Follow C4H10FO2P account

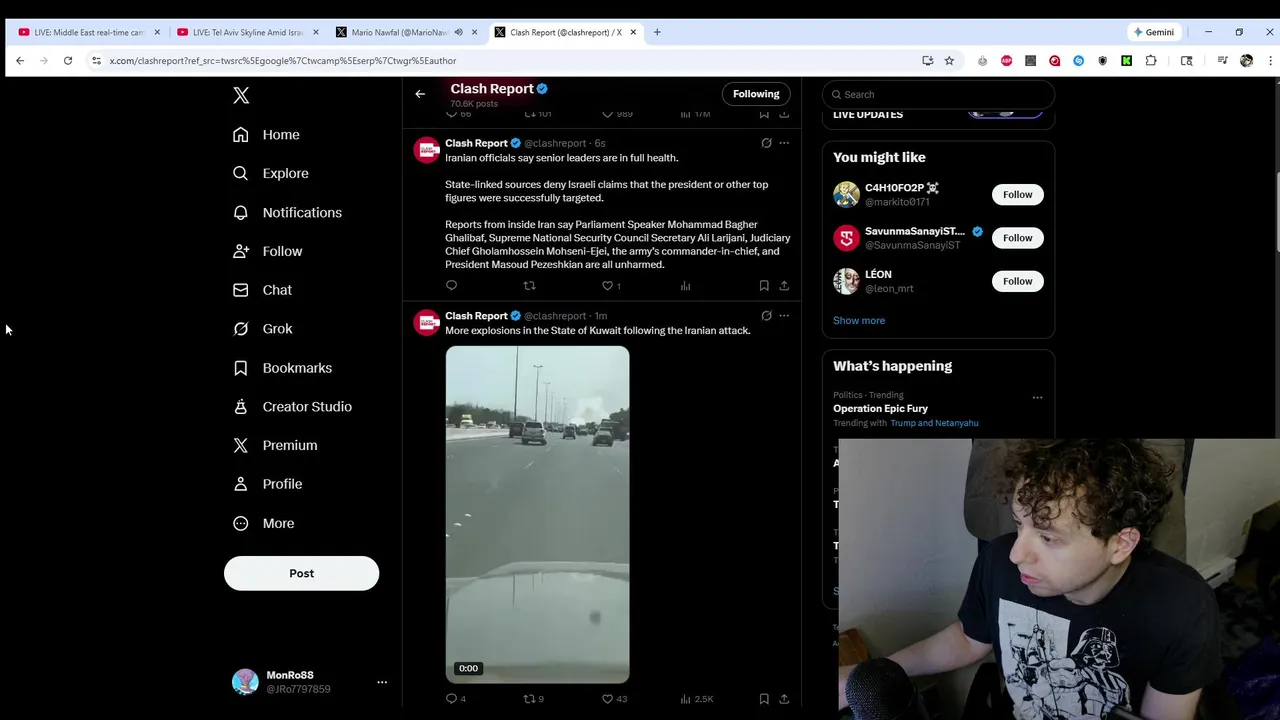coord(1017,194)
